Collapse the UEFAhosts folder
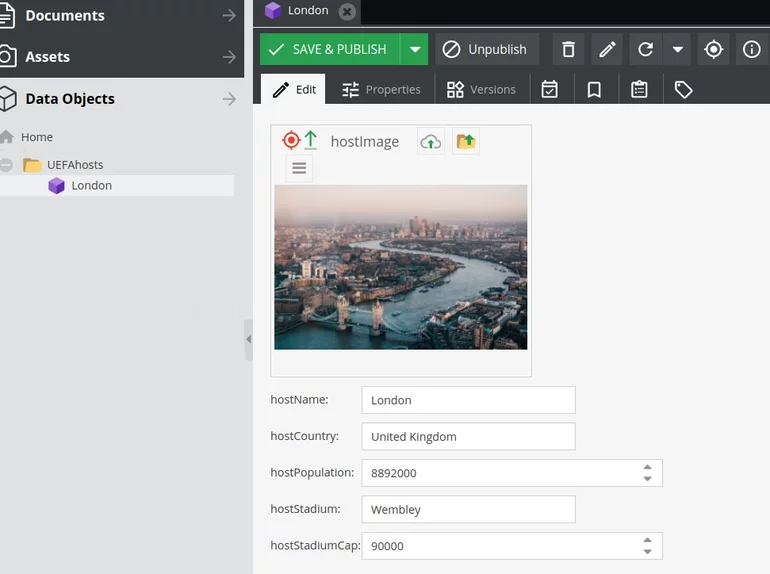The image size is (770, 574). coord(6,165)
